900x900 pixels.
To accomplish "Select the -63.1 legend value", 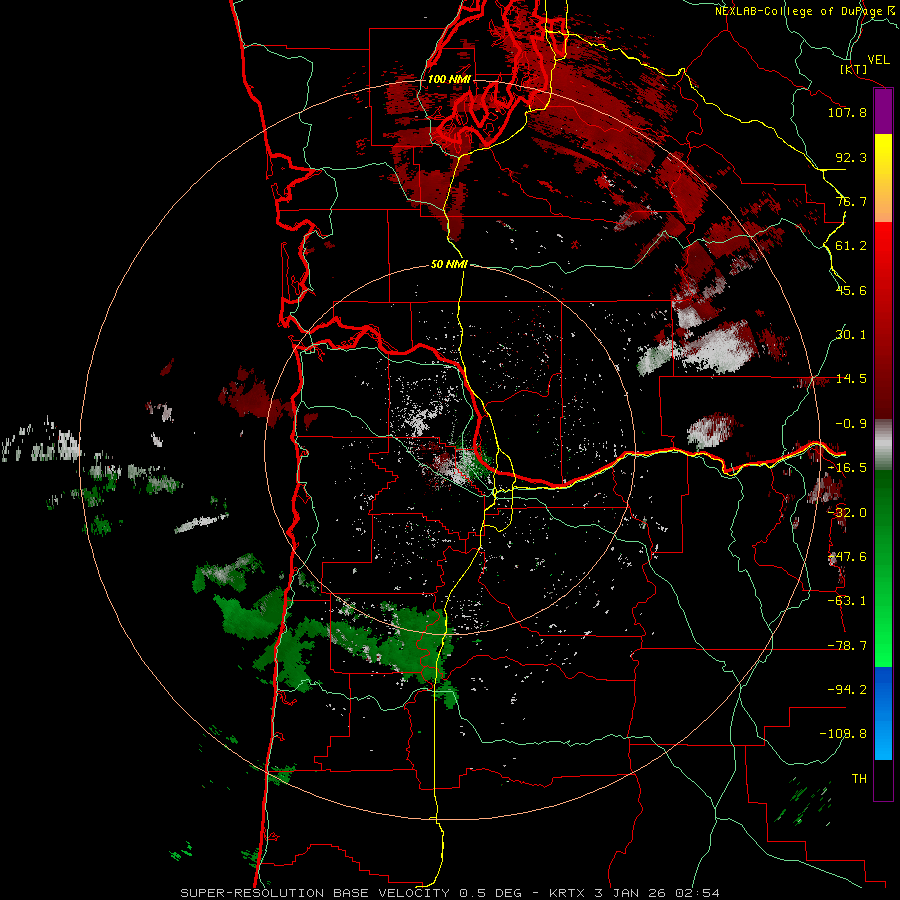I will pos(847,601).
